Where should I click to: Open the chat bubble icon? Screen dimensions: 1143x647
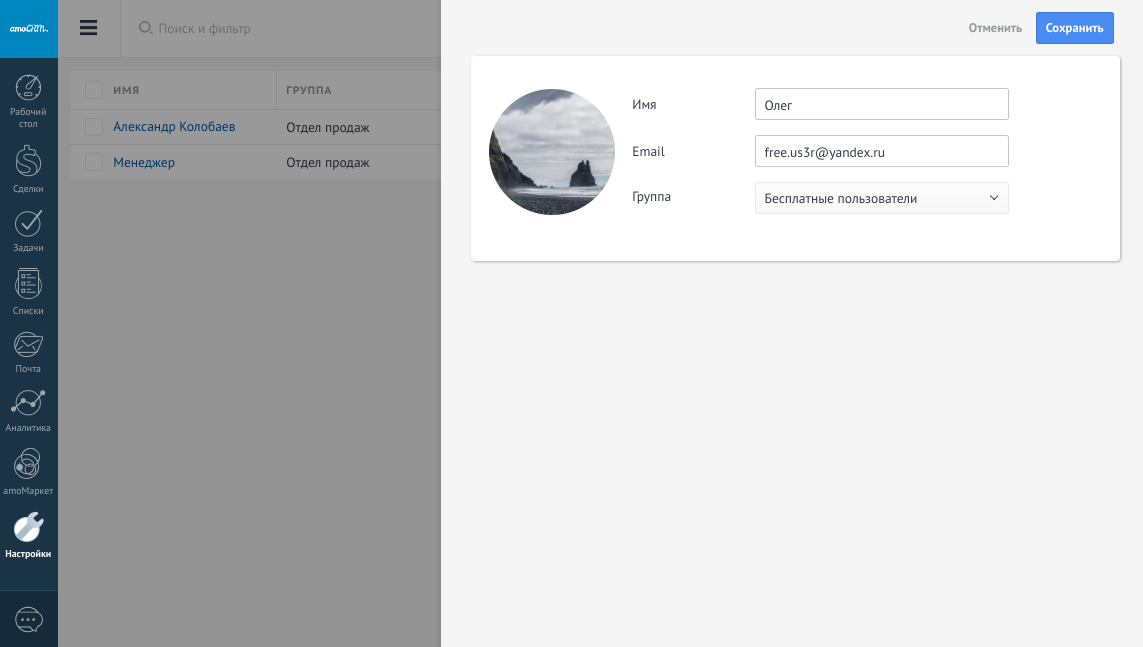[29, 620]
